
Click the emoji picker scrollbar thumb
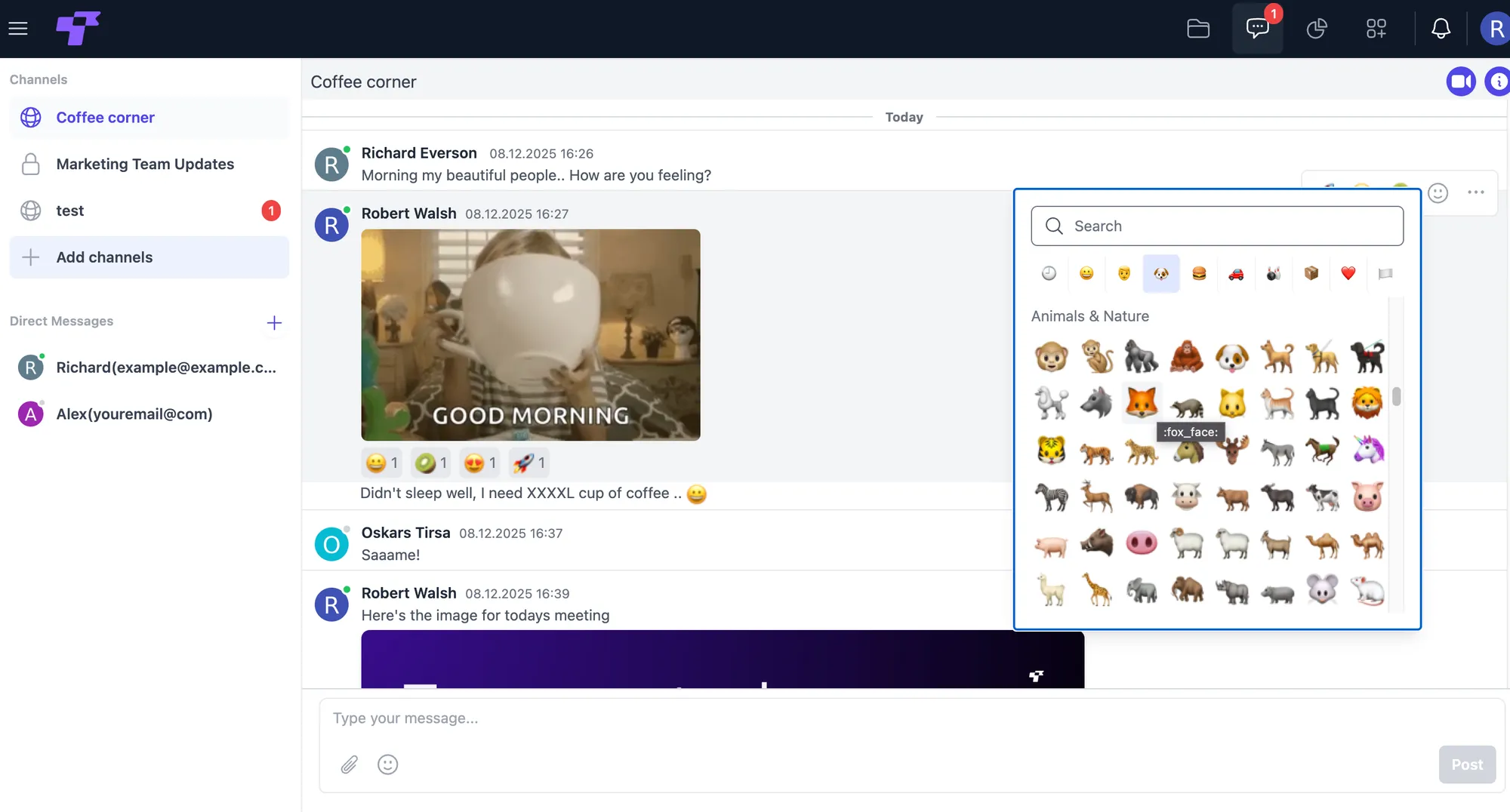pos(1397,396)
